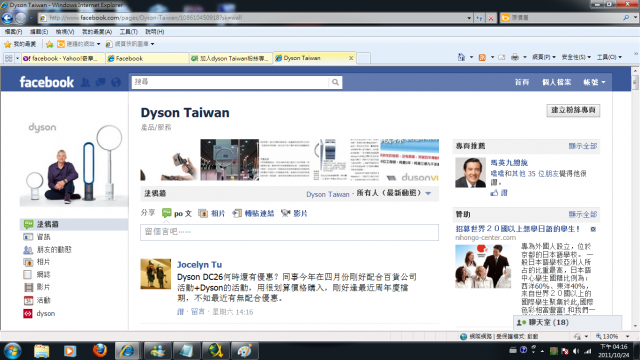
Task: Click the IE back navigation button
Action: (7, 18)
